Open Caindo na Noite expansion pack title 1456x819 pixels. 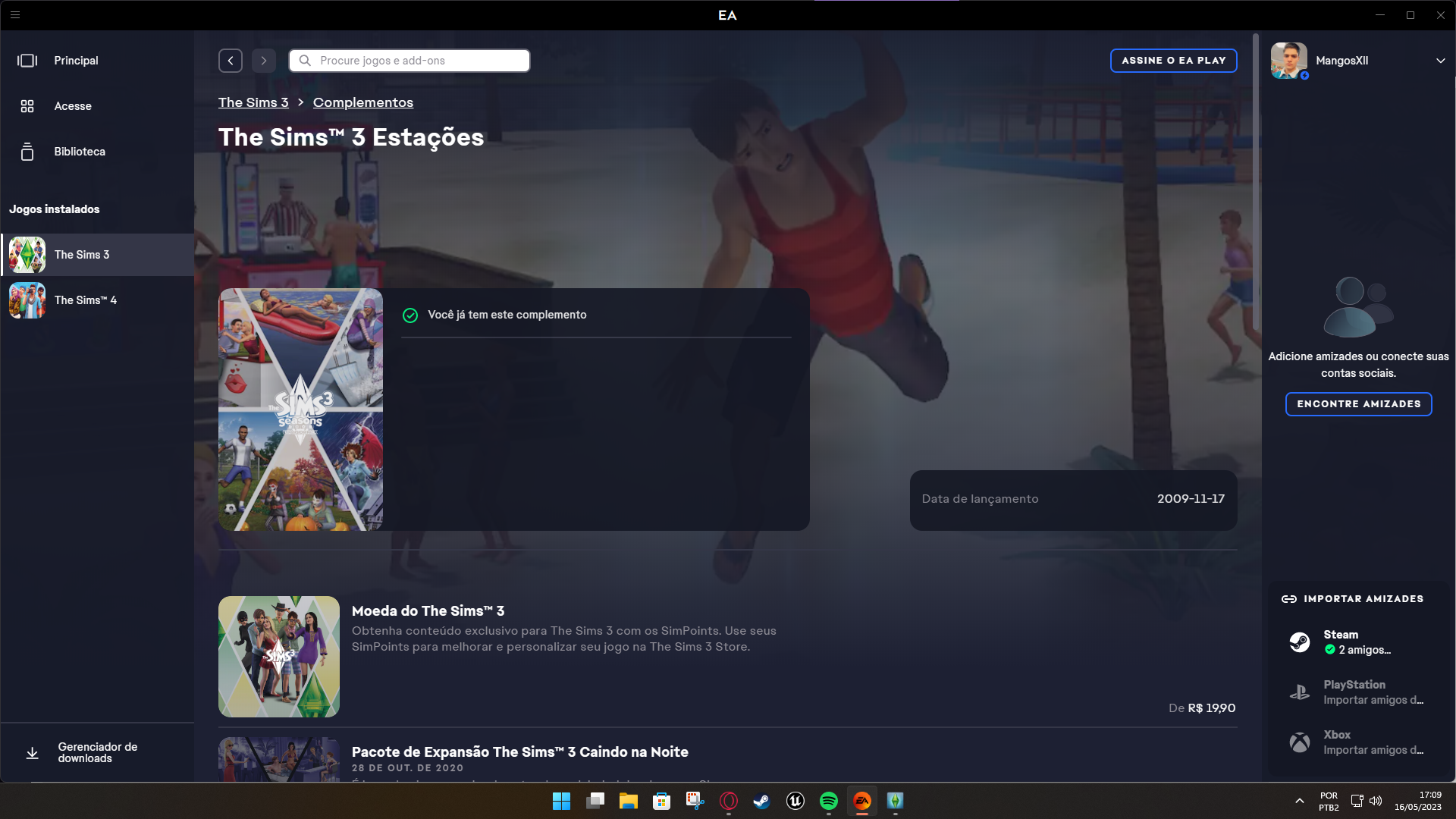coord(520,752)
